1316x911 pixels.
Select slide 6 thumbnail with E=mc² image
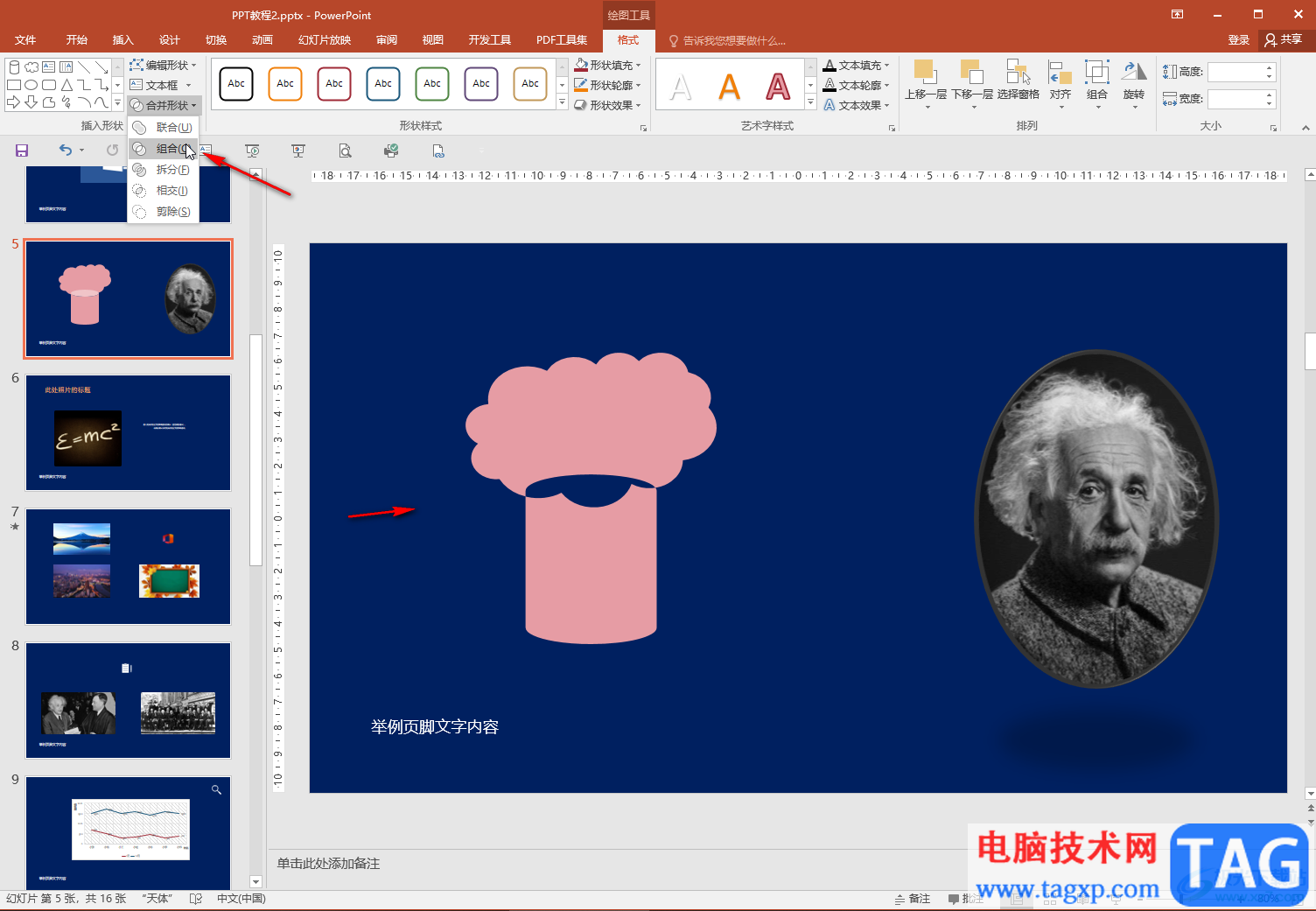129,433
